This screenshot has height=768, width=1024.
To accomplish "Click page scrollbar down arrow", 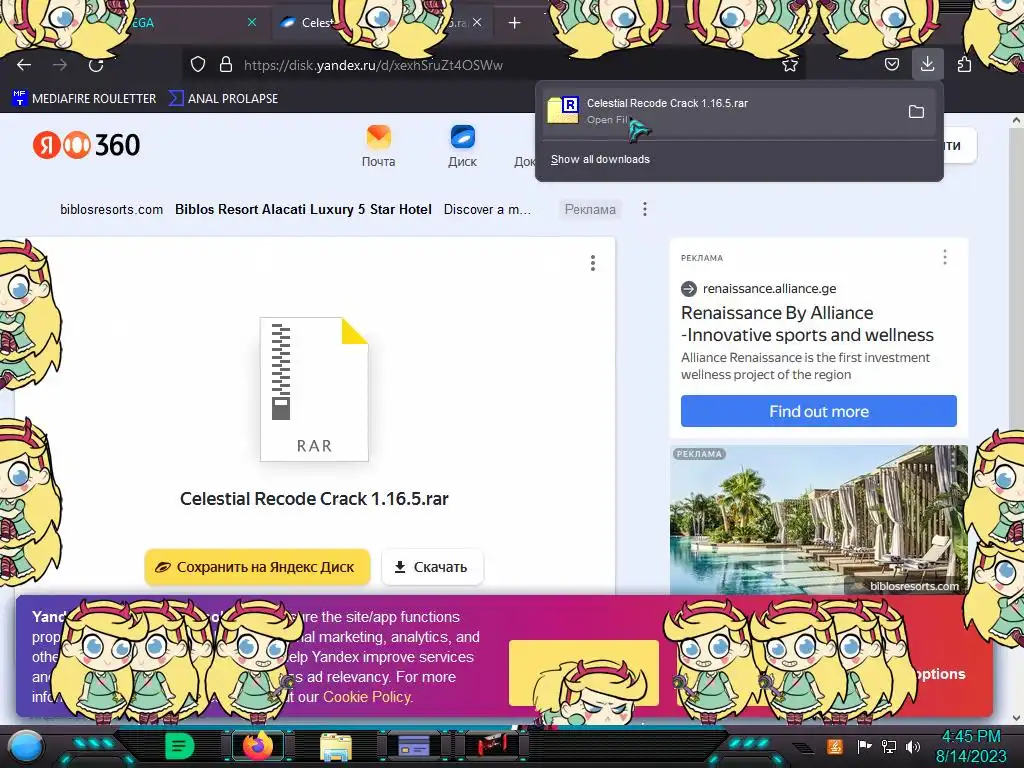I will [x=1016, y=718].
